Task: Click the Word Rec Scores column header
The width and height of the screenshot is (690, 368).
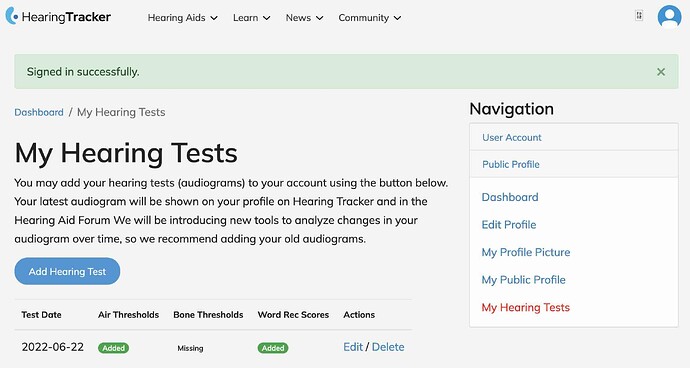Action: pos(293,315)
